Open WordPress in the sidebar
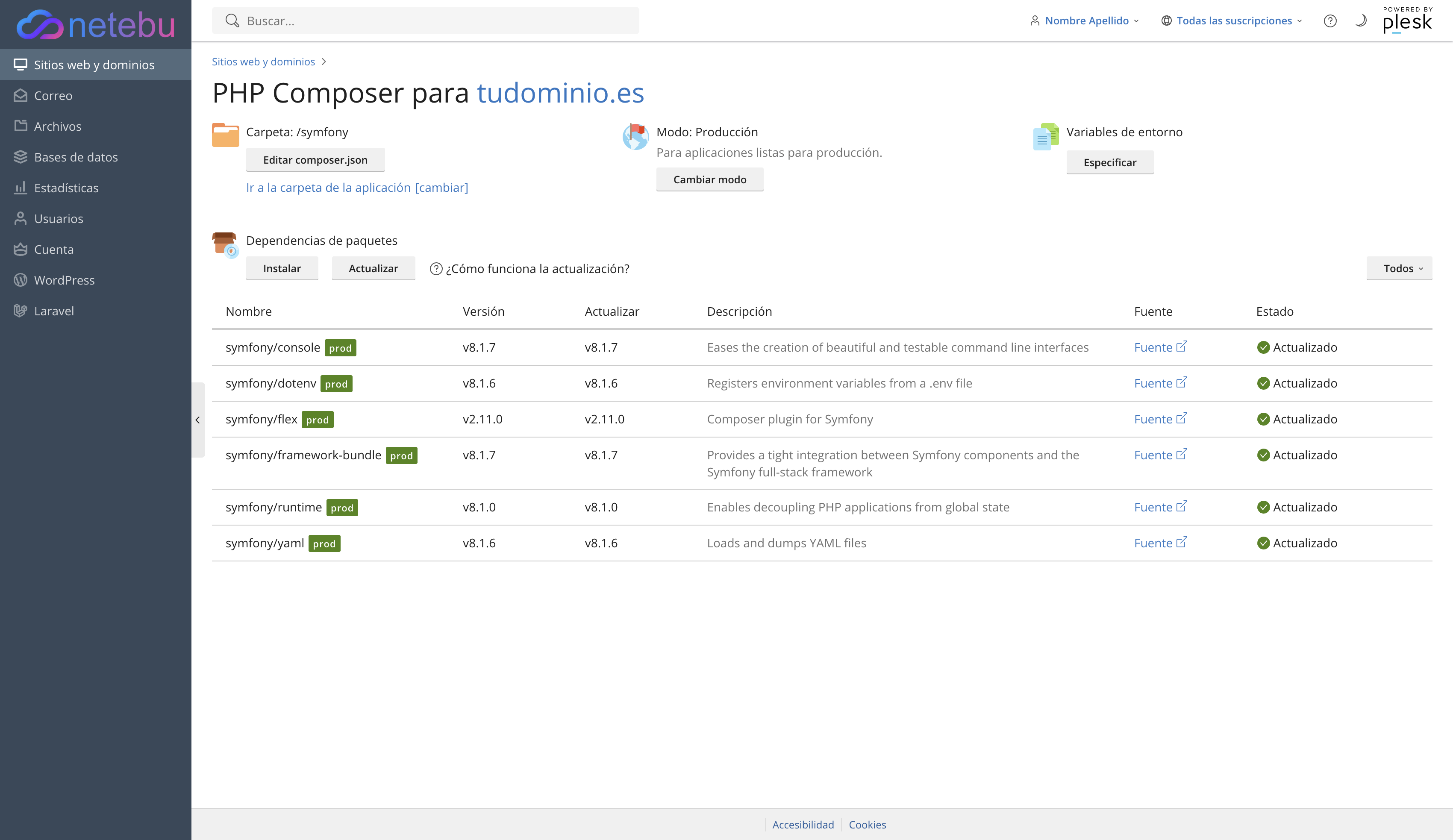Image resolution: width=1453 pixels, height=840 pixels. tap(95, 280)
